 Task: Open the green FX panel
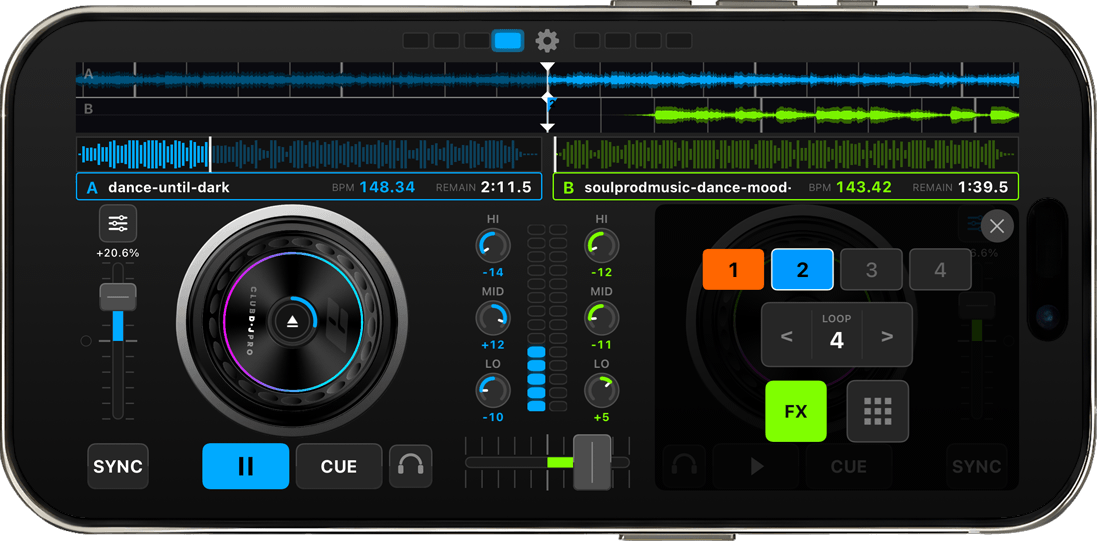tap(796, 412)
